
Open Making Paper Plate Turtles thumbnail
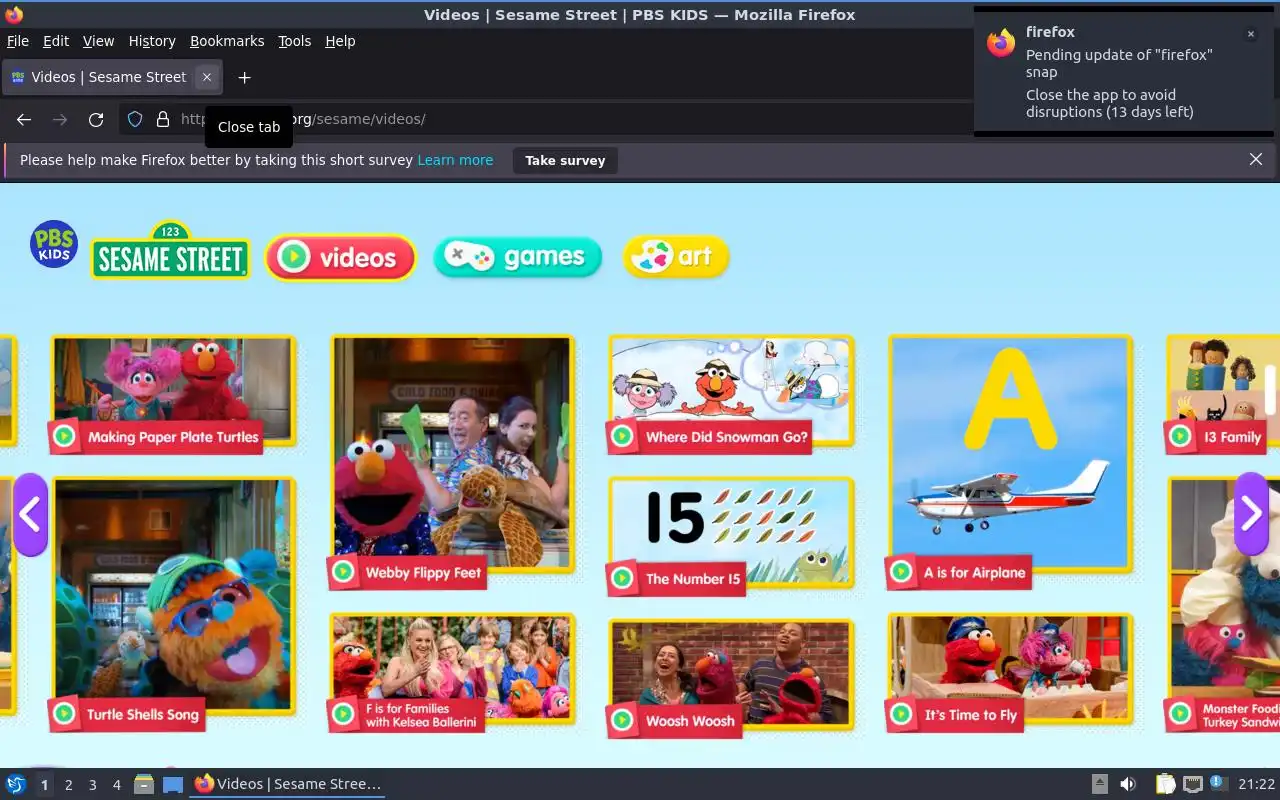pyautogui.click(x=173, y=391)
